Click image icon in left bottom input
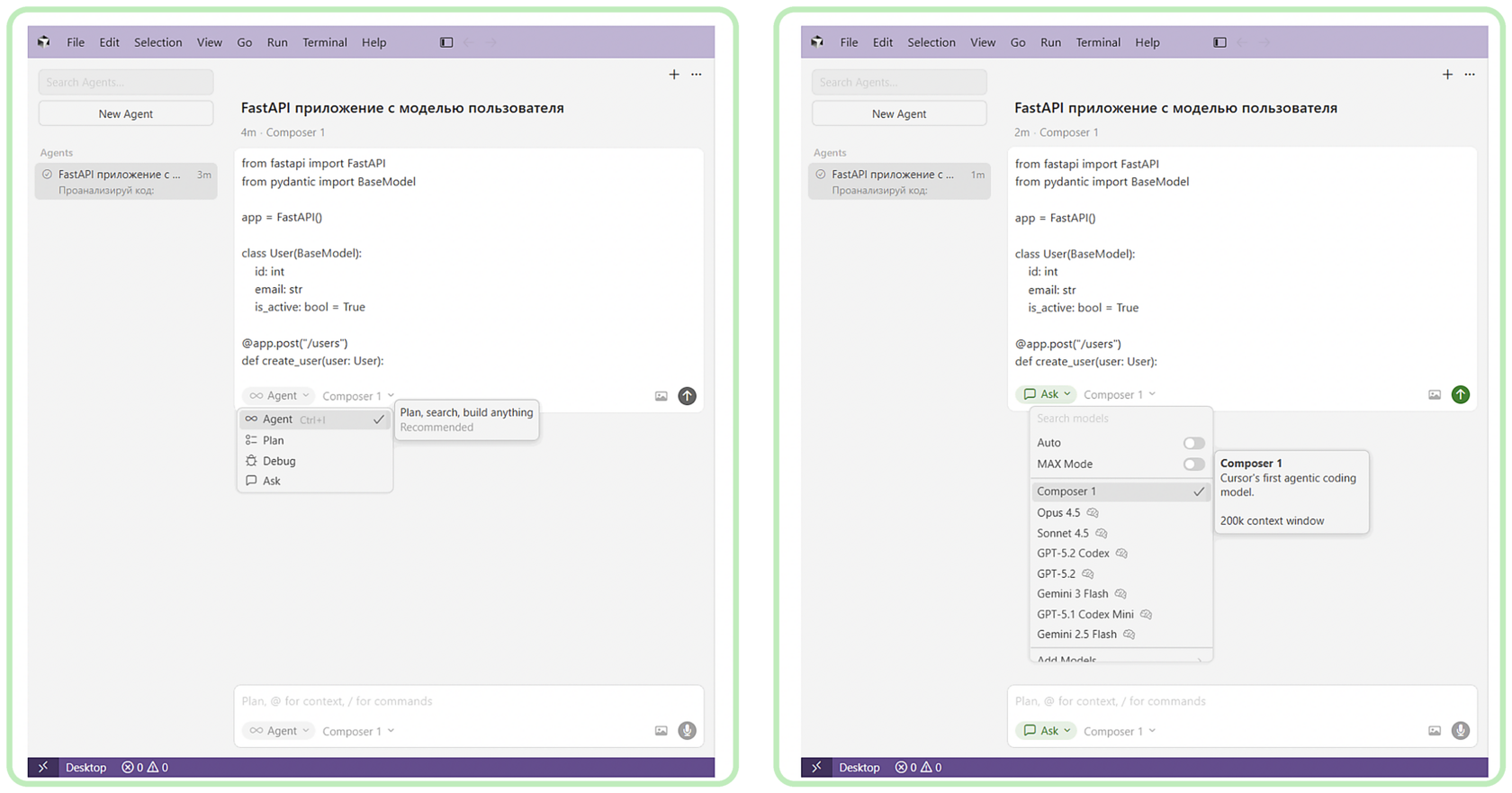Viewport: 1512px width, 793px height. point(661,731)
